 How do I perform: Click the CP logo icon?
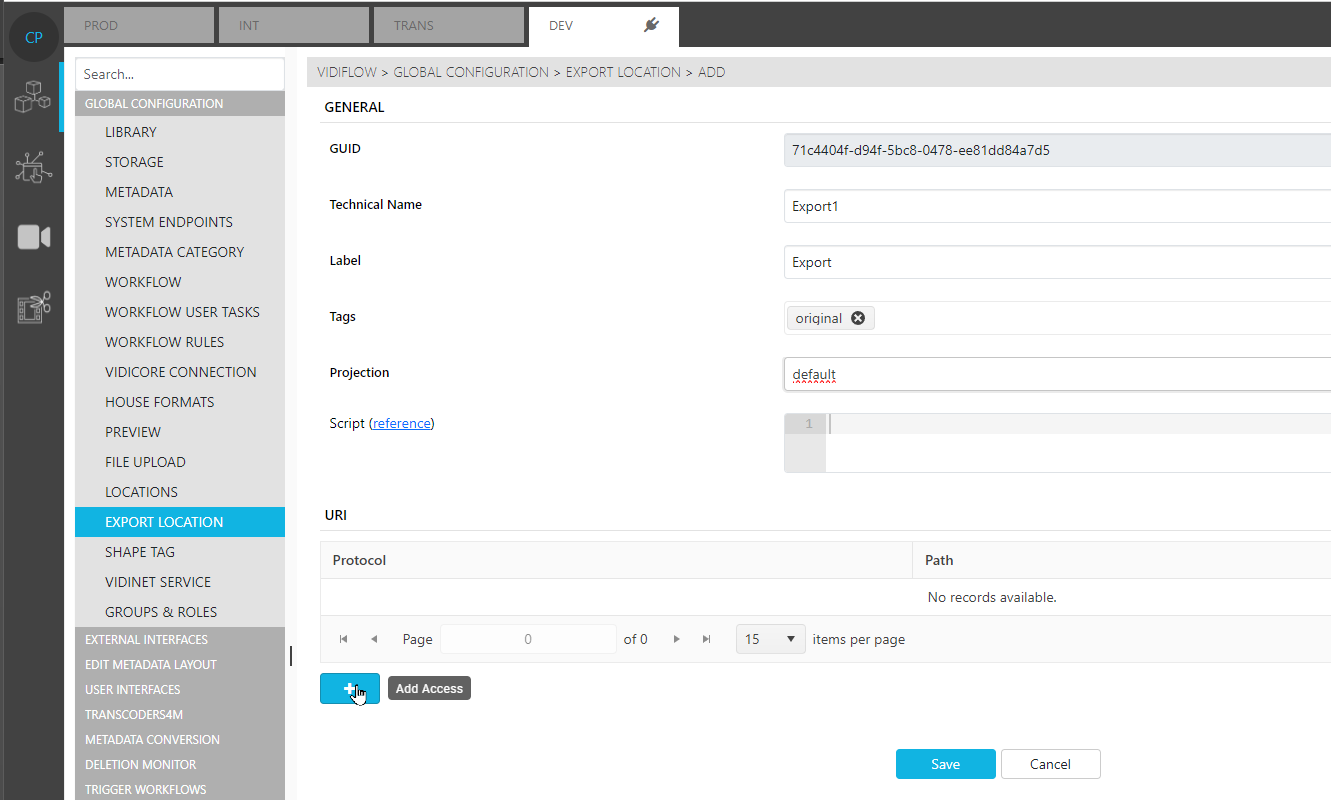coord(33,38)
